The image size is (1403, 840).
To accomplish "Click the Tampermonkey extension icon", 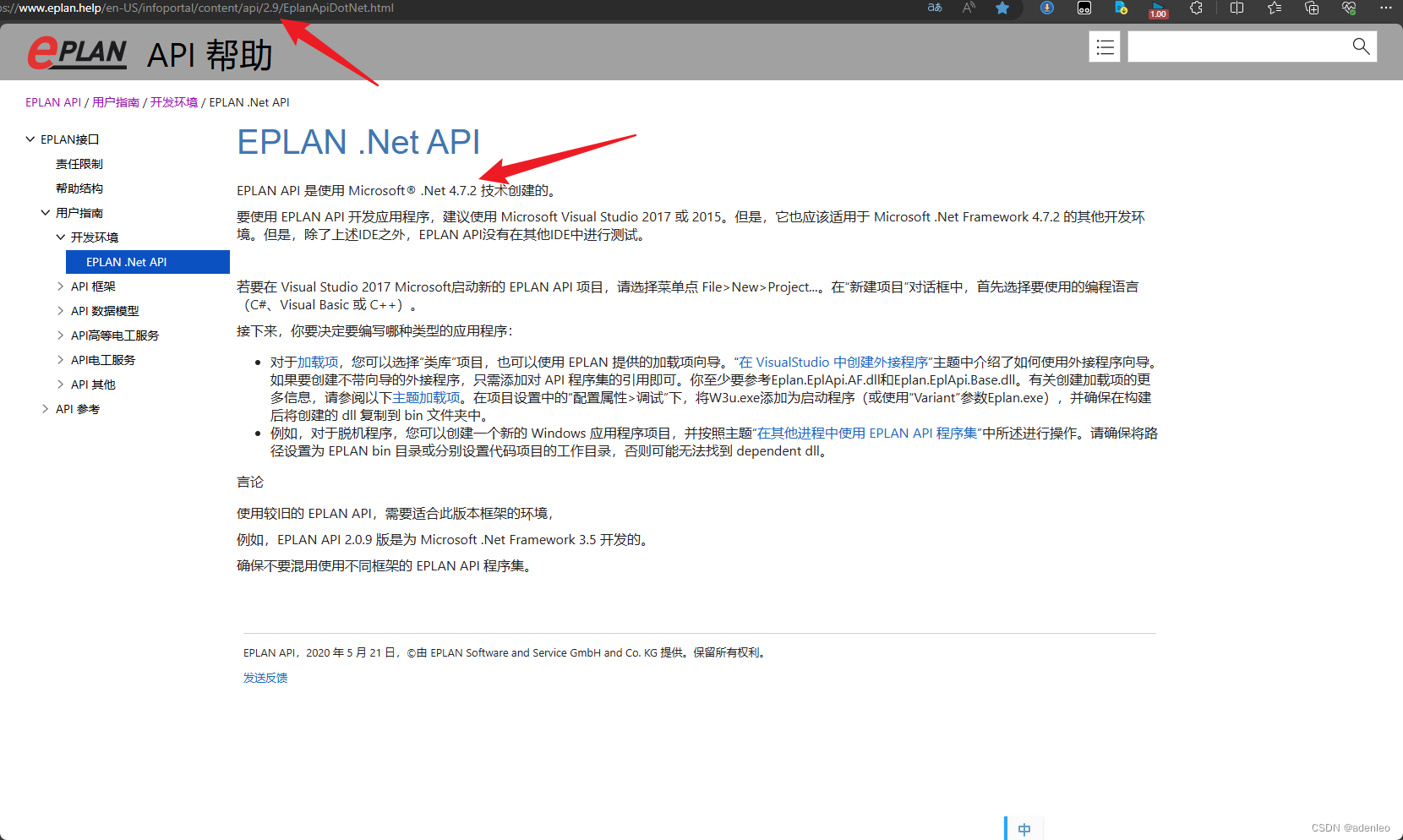I will coord(1084,8).
